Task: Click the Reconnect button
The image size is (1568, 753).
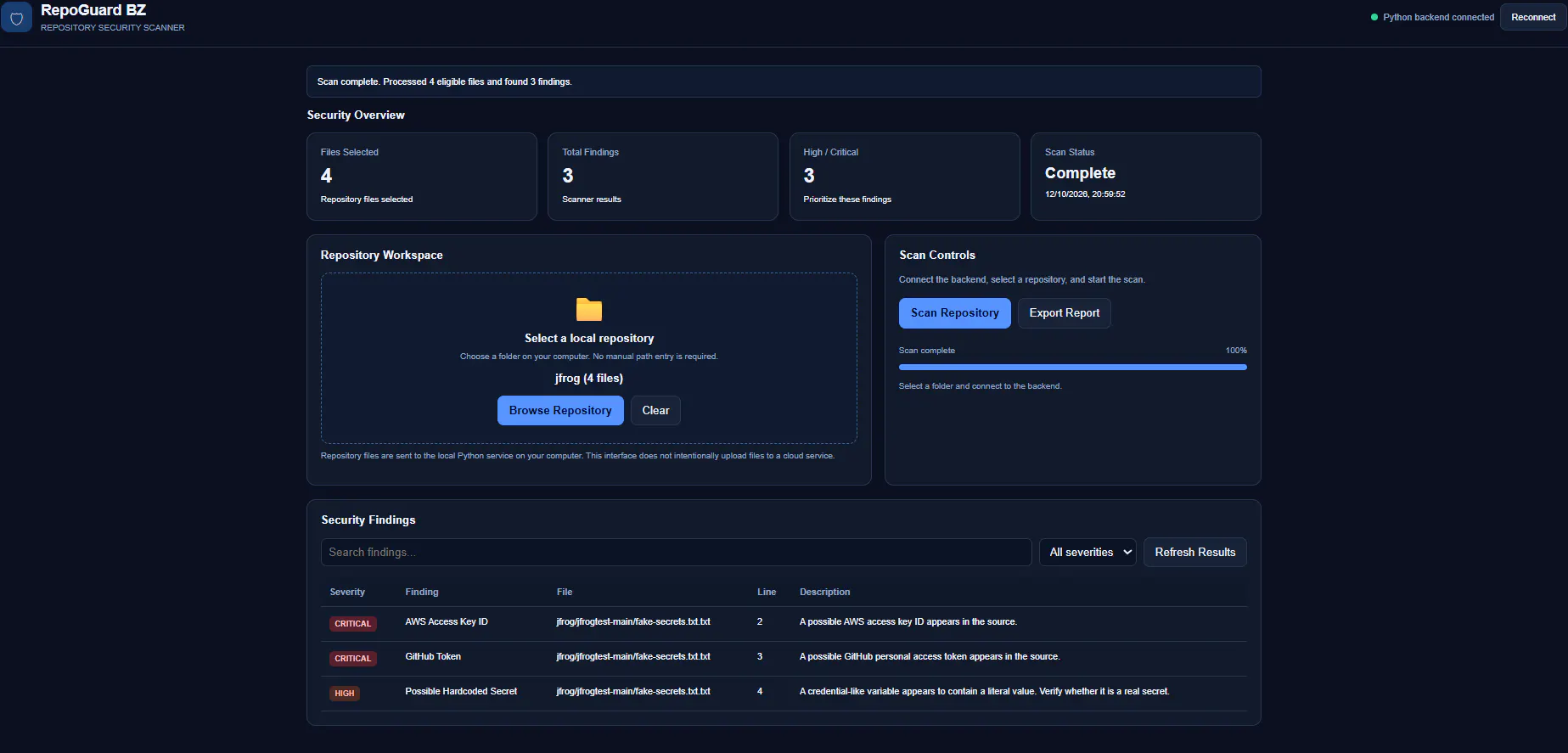Action: [x=1533, y=17]
